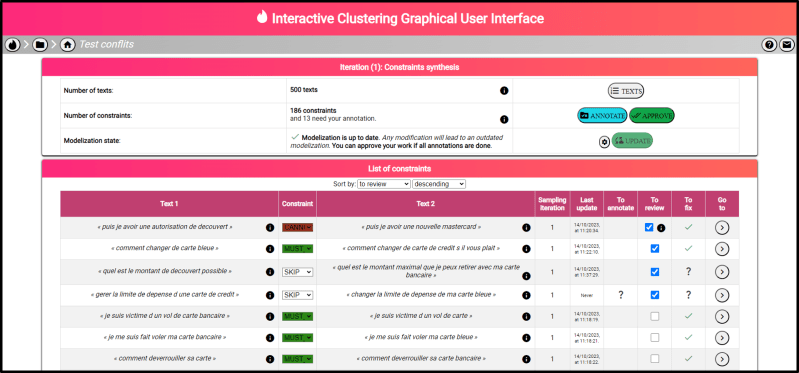Go to constraint 'comment deverrouiller sa carte'
Screen dimensions: 799x373
722,359
